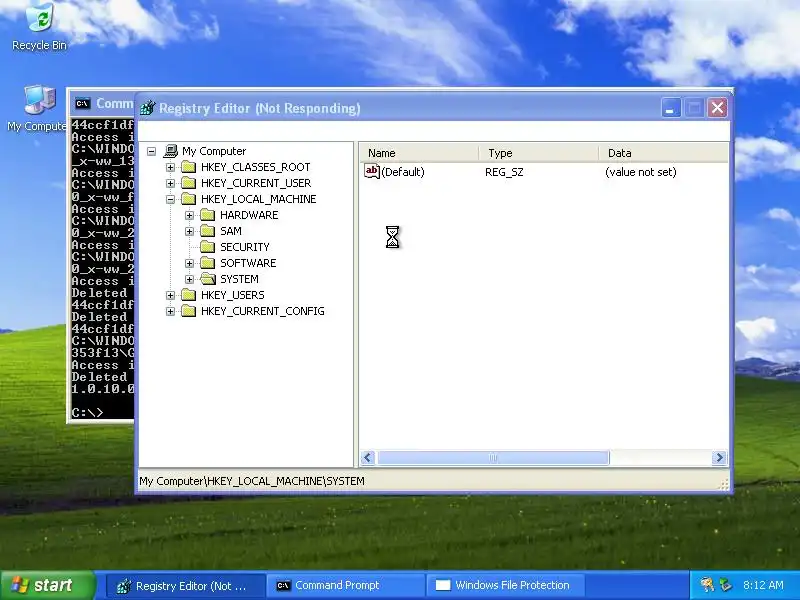This screenshot has height=600, width=800.
Task: Switch to Command Prompt taskbar button
Action: click(x=346, y=586)
